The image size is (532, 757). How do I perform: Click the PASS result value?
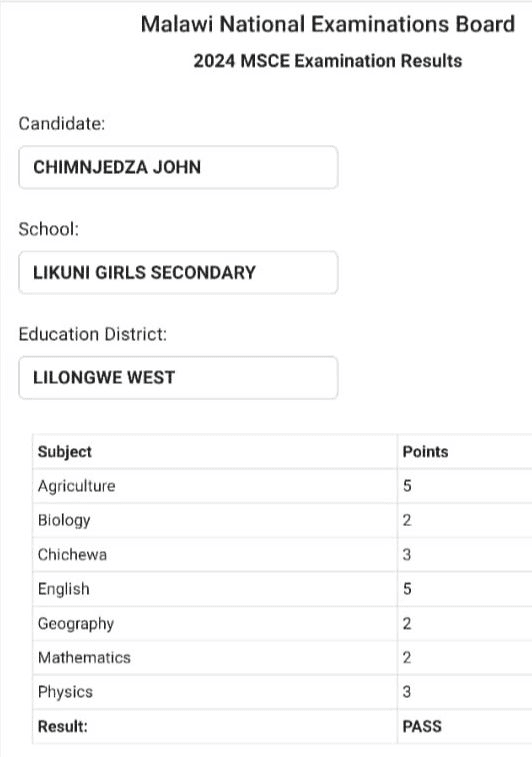[422, 726]
